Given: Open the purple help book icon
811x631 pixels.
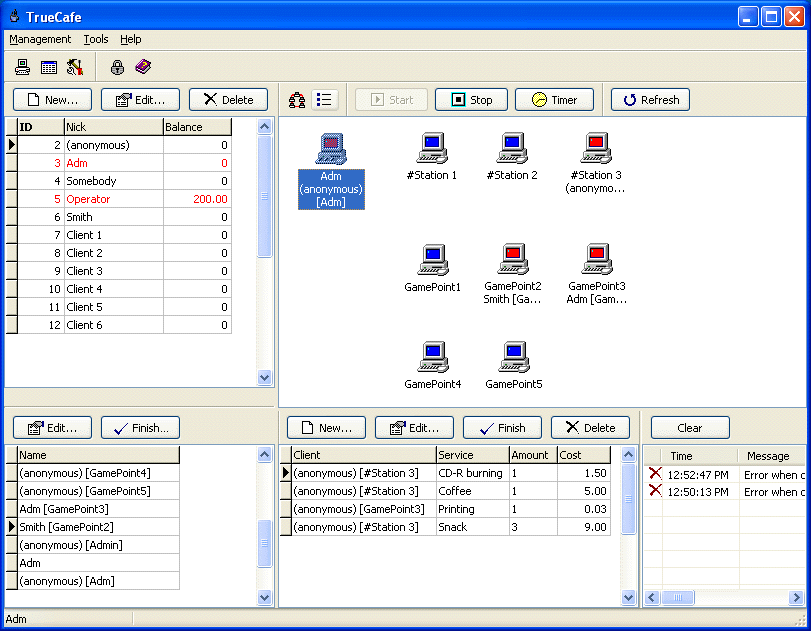Looking at the screenshot, I should 143,67.
